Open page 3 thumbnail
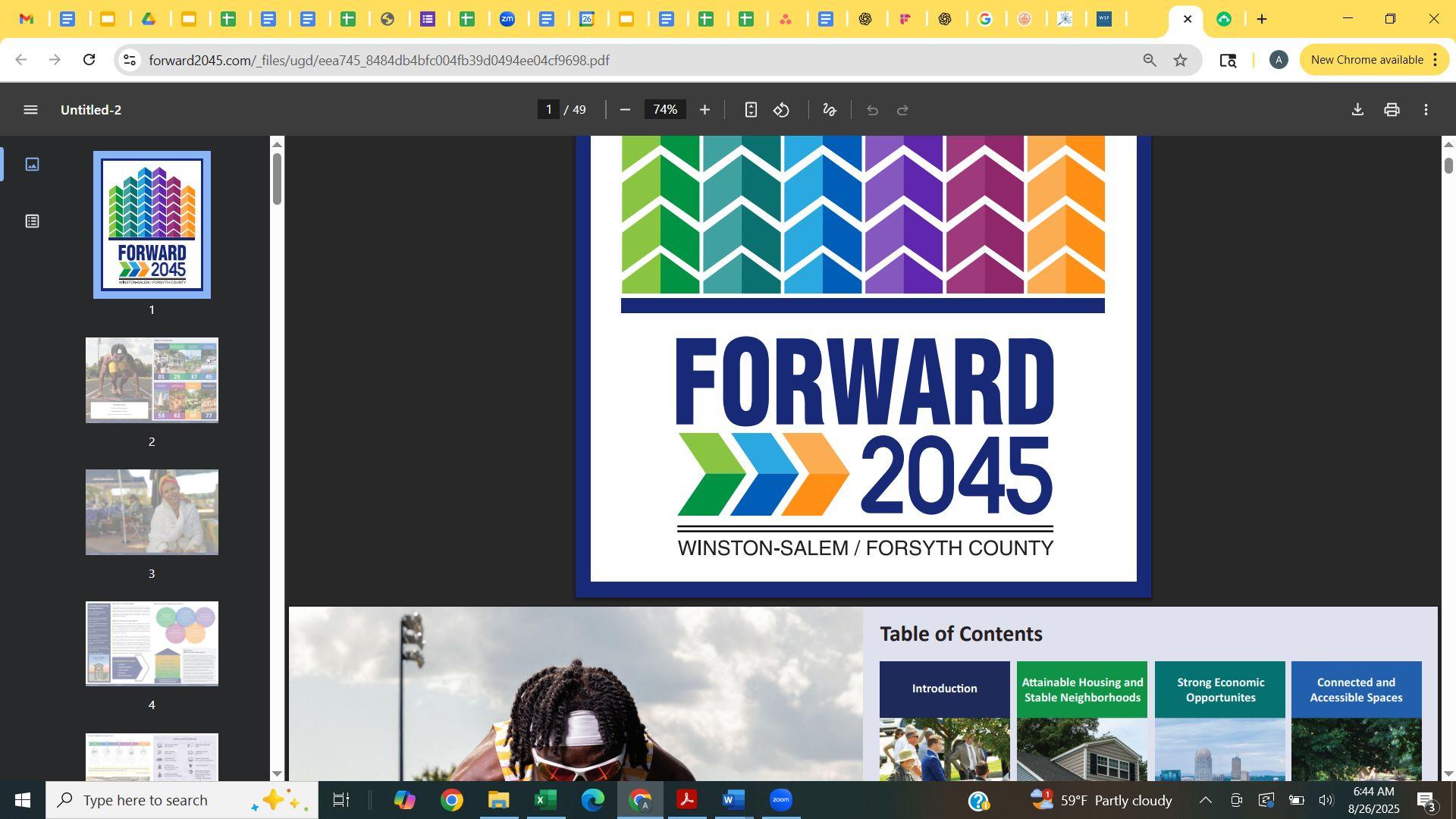This screenshot has width=1456, height=819. point(152,513)
